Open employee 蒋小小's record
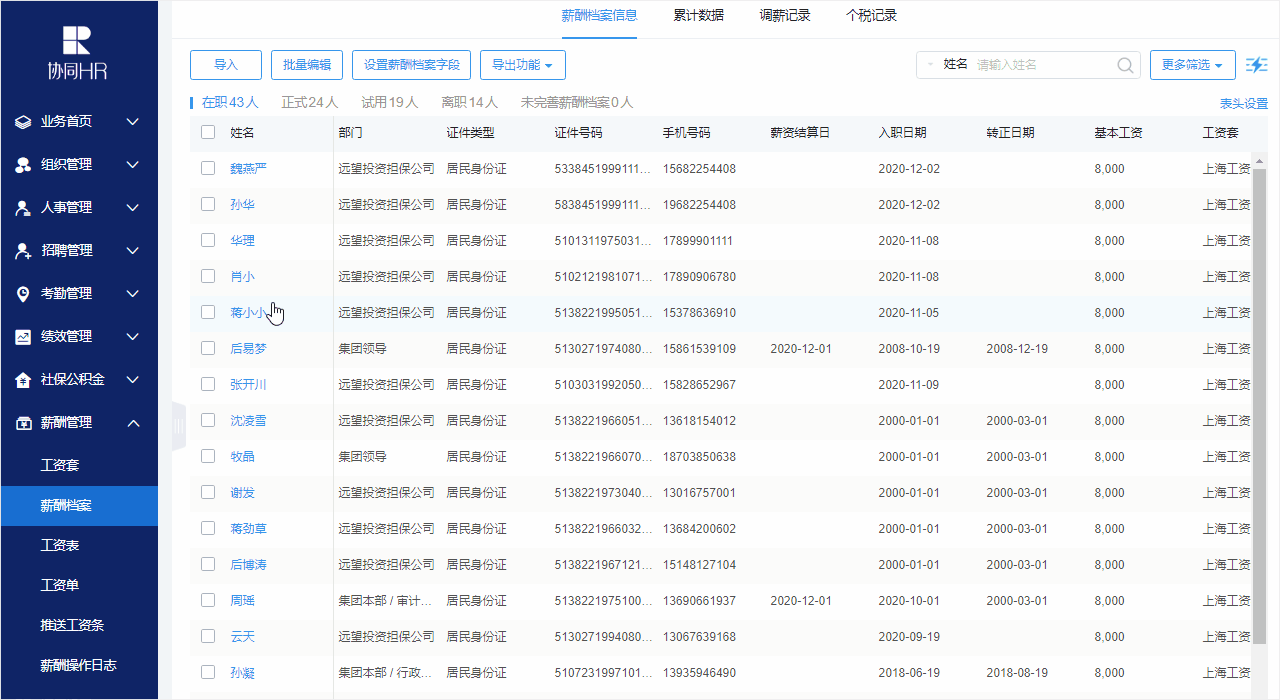The height and width of the screenshot is (700, 1280). pos(249,312)
